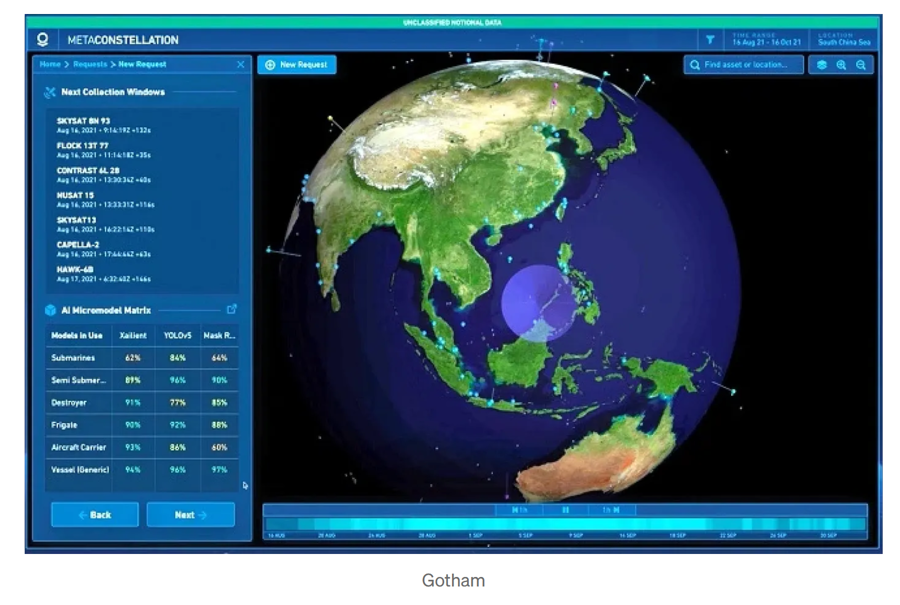Image resolution: width=900 pixels, height=605 pixels.
Task: Pause the timeline playback
Action: (565, 510)
